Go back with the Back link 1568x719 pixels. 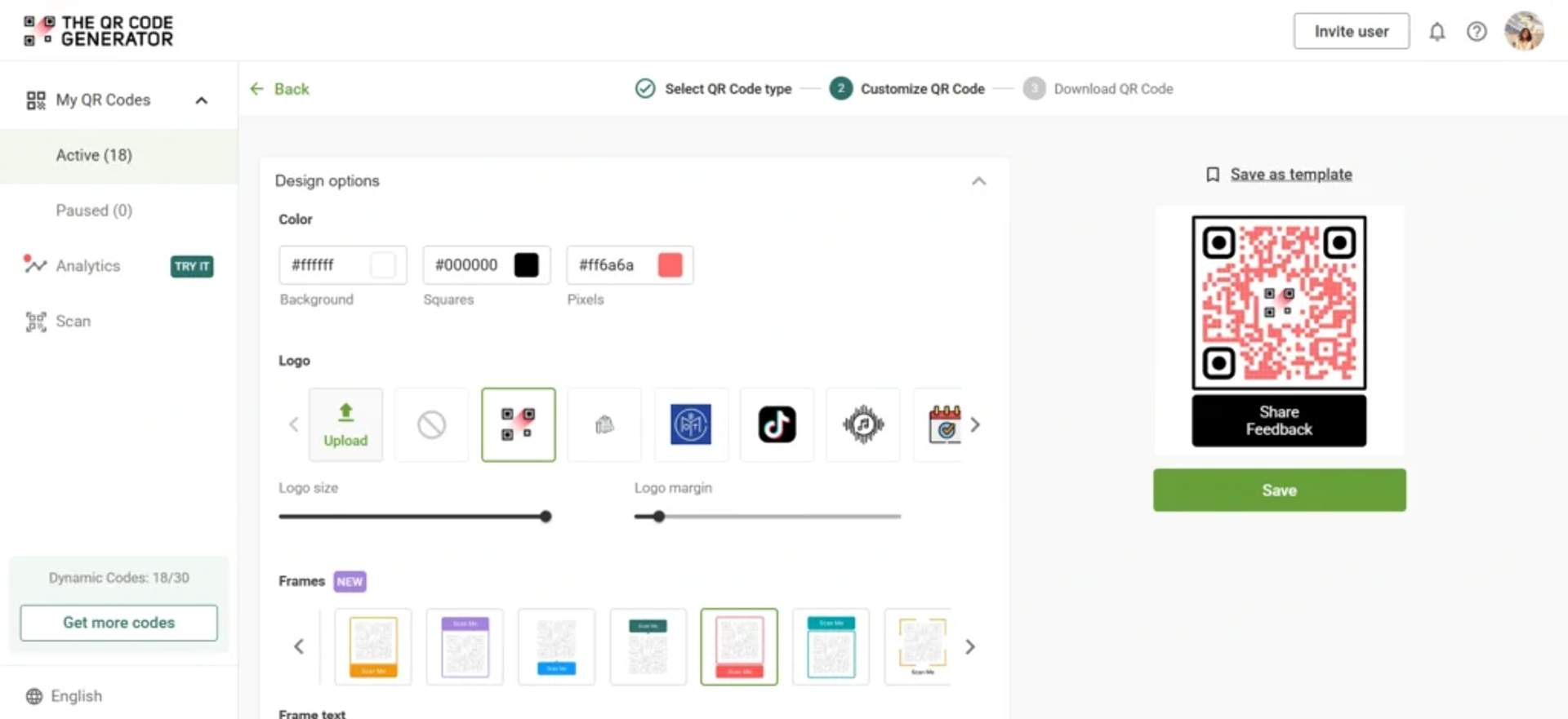(279, 89)
